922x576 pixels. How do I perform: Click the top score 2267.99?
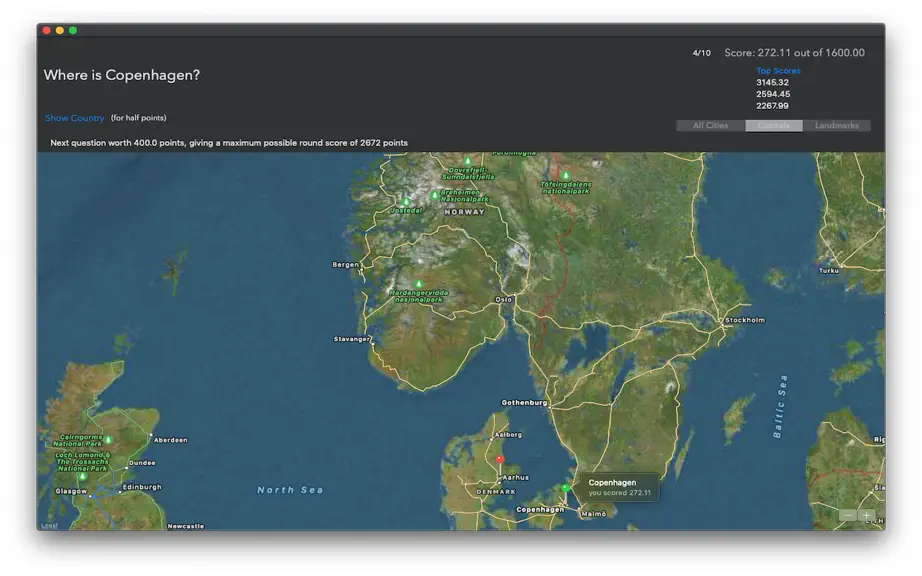pyautogui.click(x=772, y=106)
